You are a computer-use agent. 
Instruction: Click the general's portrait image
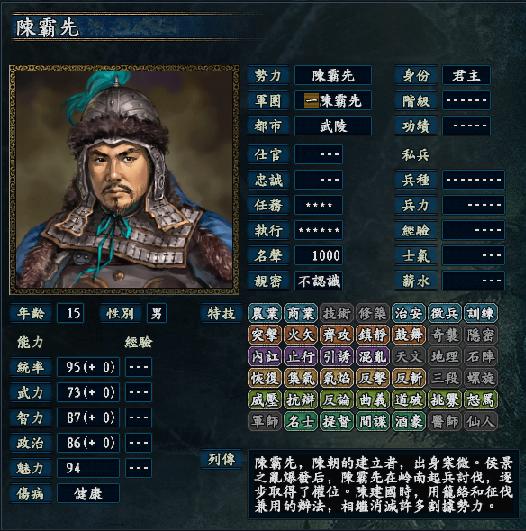[x=124, y=179]
